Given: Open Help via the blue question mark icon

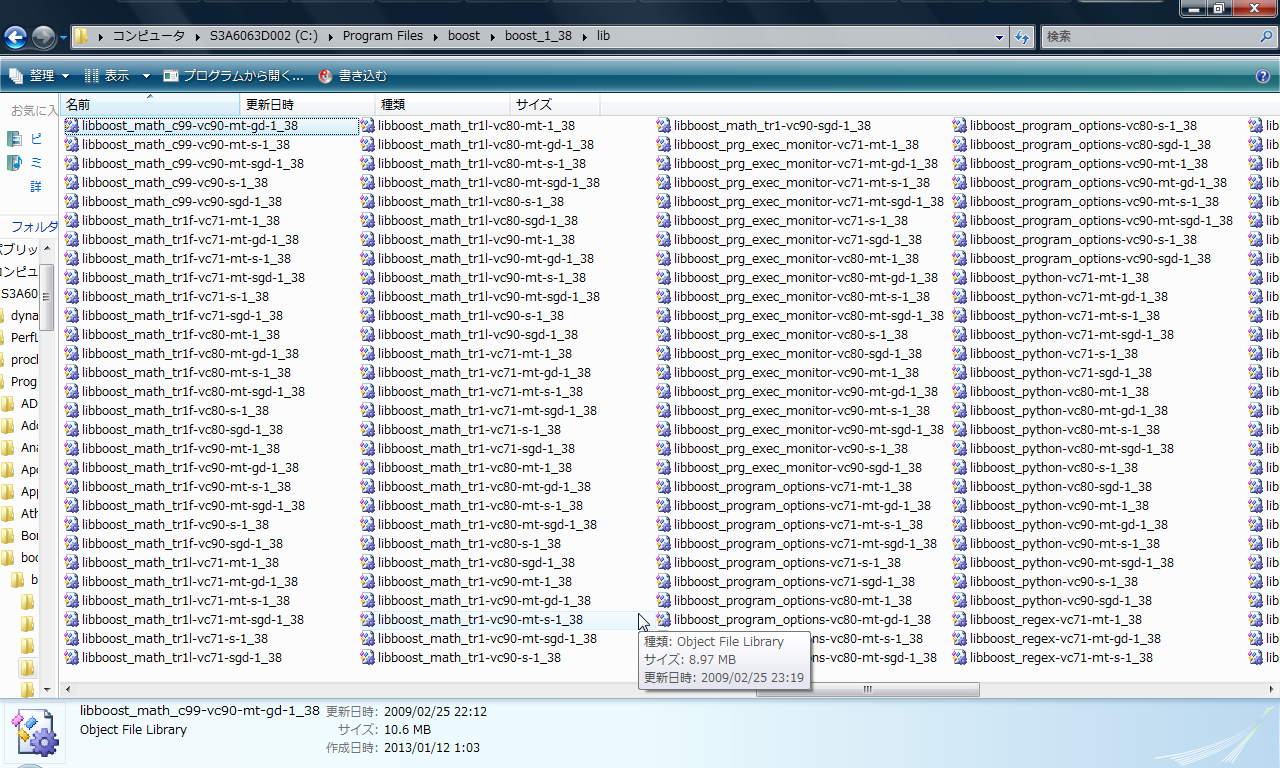Looking at the screenshot, I should [1263, 76].
